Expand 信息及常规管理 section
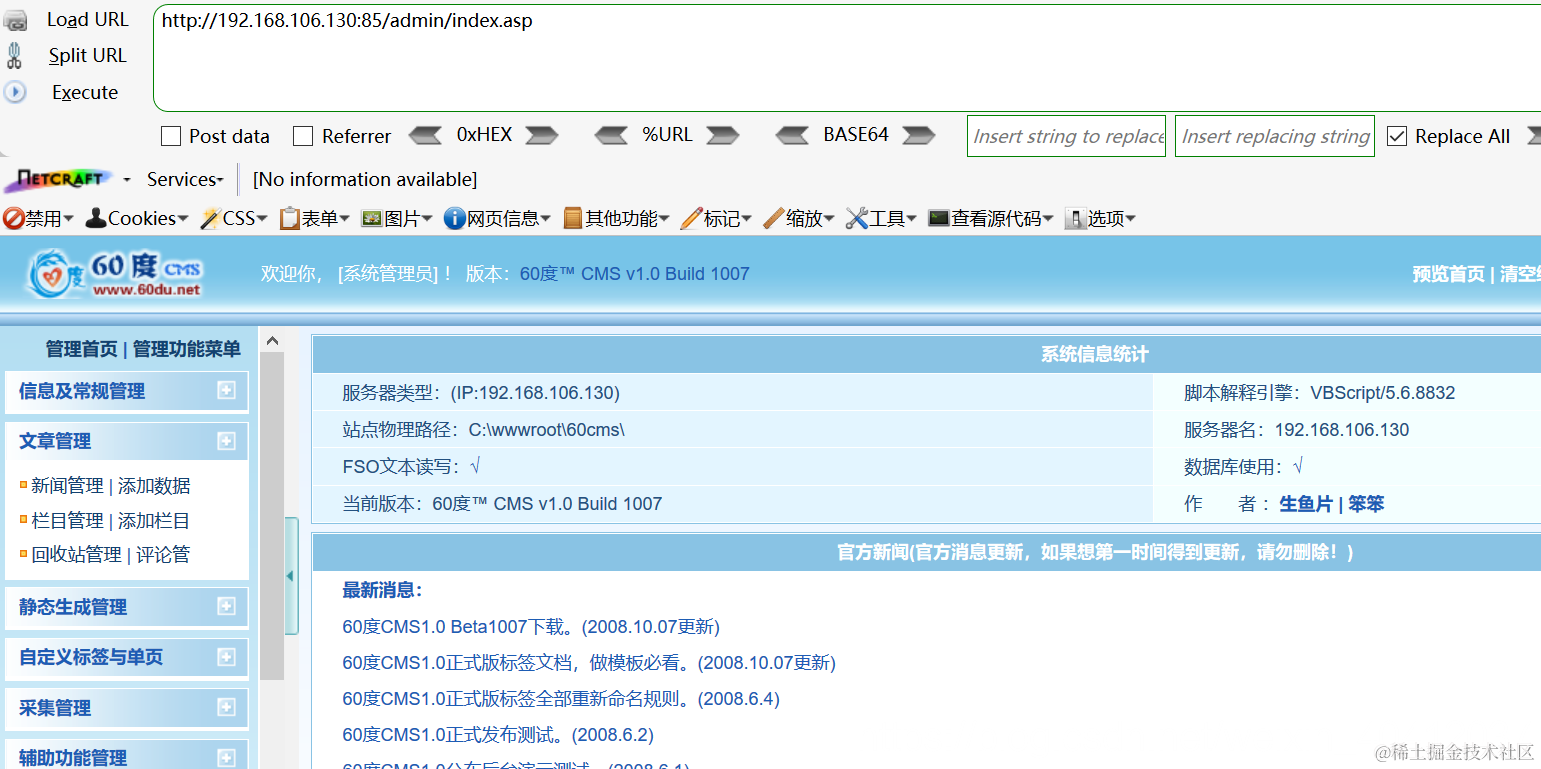 [x=227, y=390]
